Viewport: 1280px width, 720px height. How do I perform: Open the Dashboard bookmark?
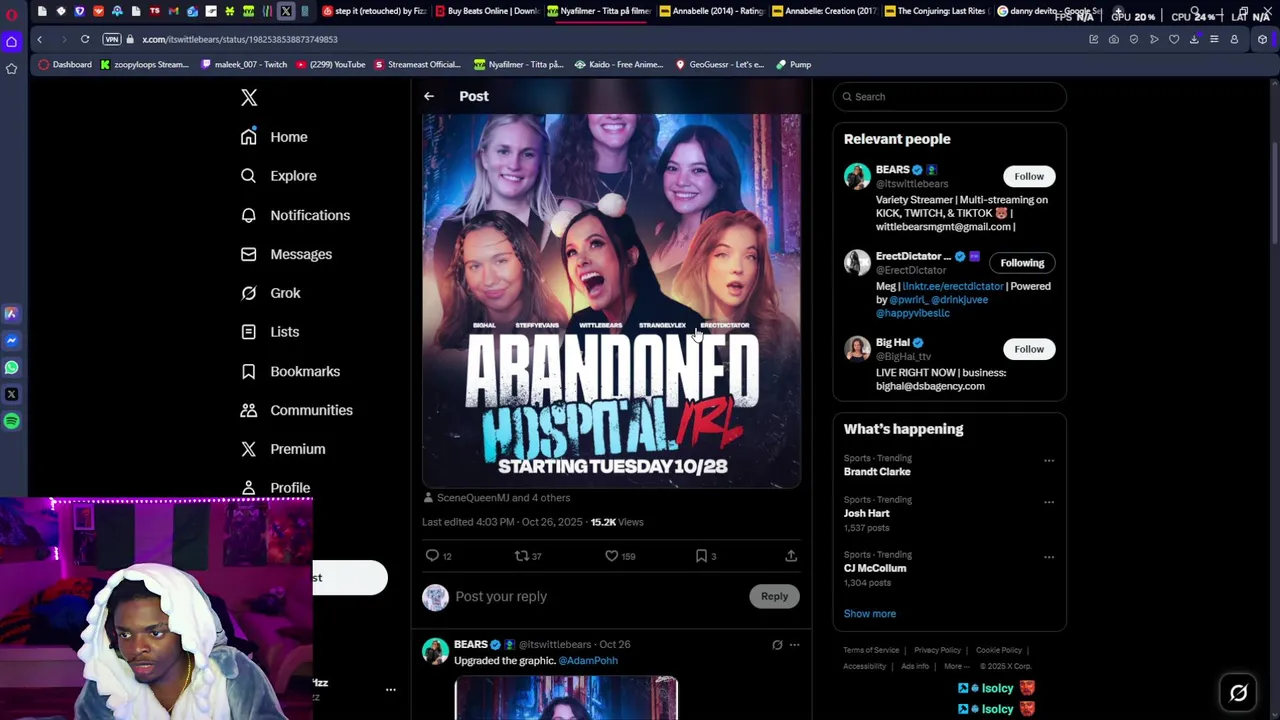click(65, 64)
